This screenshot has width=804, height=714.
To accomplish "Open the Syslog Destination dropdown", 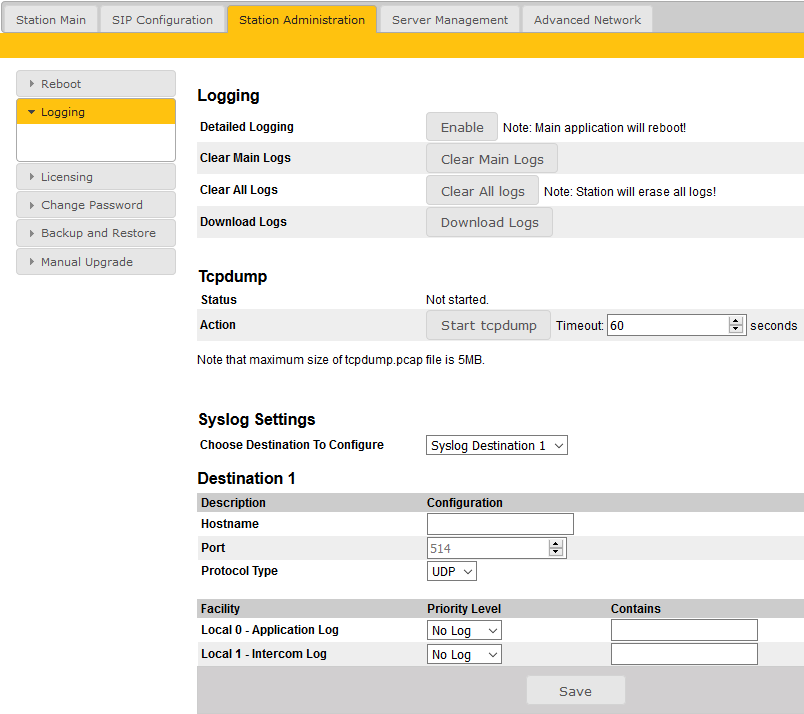I will point(497,446).
